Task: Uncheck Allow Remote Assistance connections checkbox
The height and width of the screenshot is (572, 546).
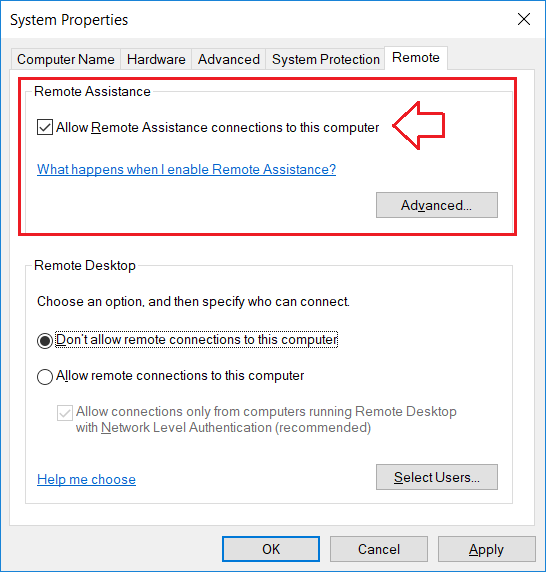Action: (45, 127)
